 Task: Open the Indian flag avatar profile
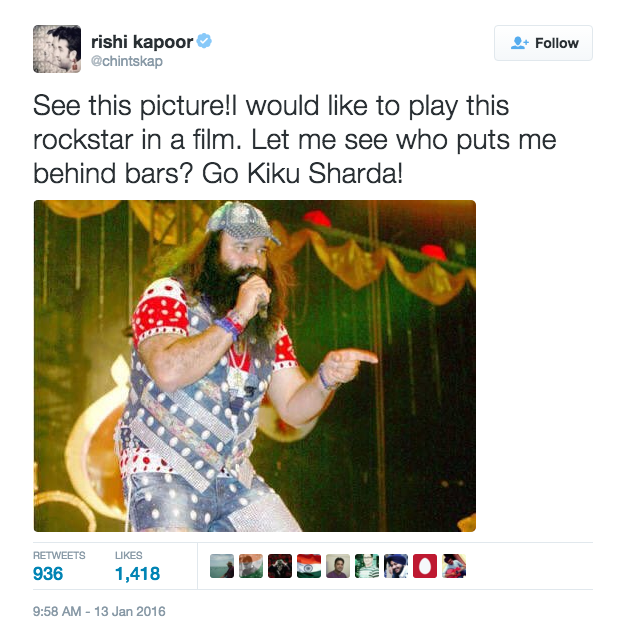(x=309, y=567)
